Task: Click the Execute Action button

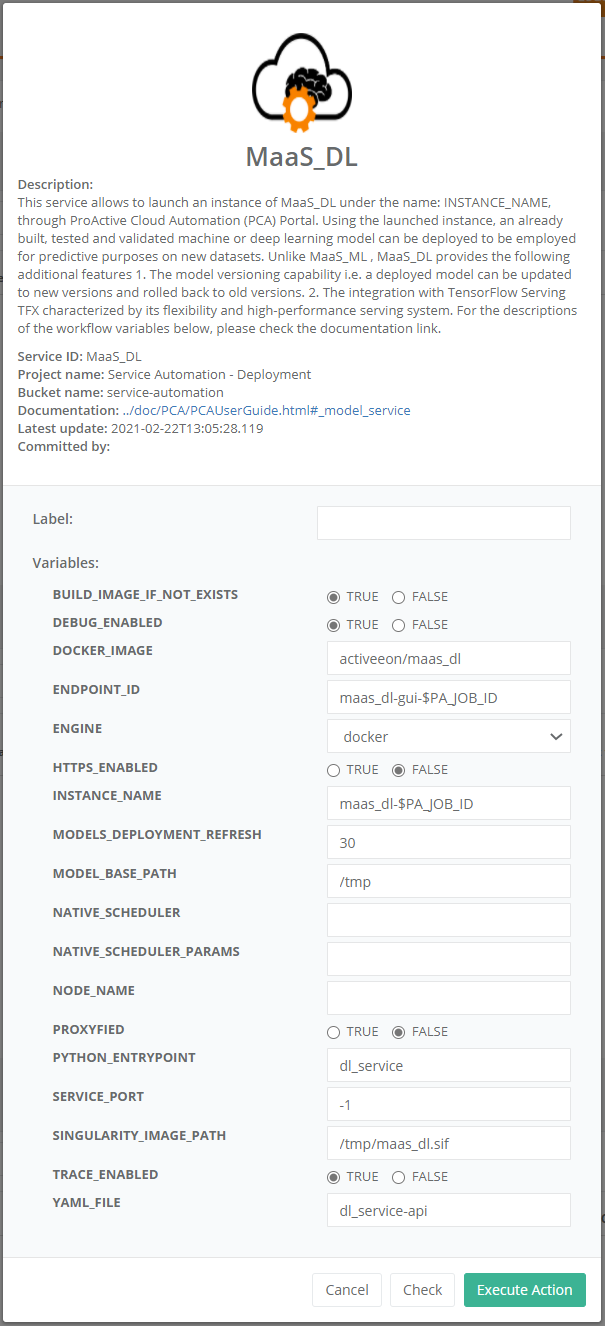Action: click(525, 1290)
